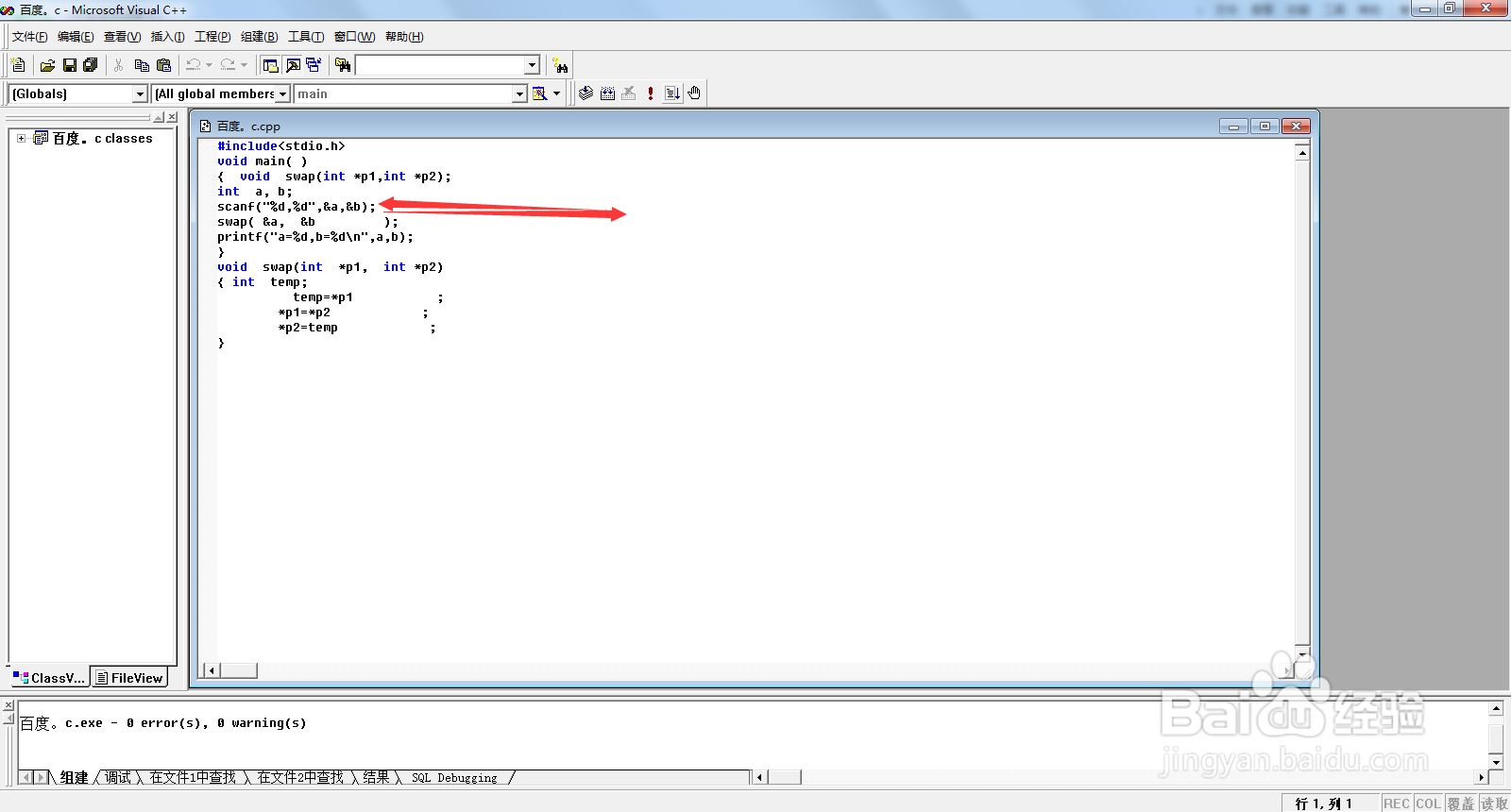Open the 窗口(W) menu
The width and height of the screenshot is (1511, 812).
click(x=354, y=37)
